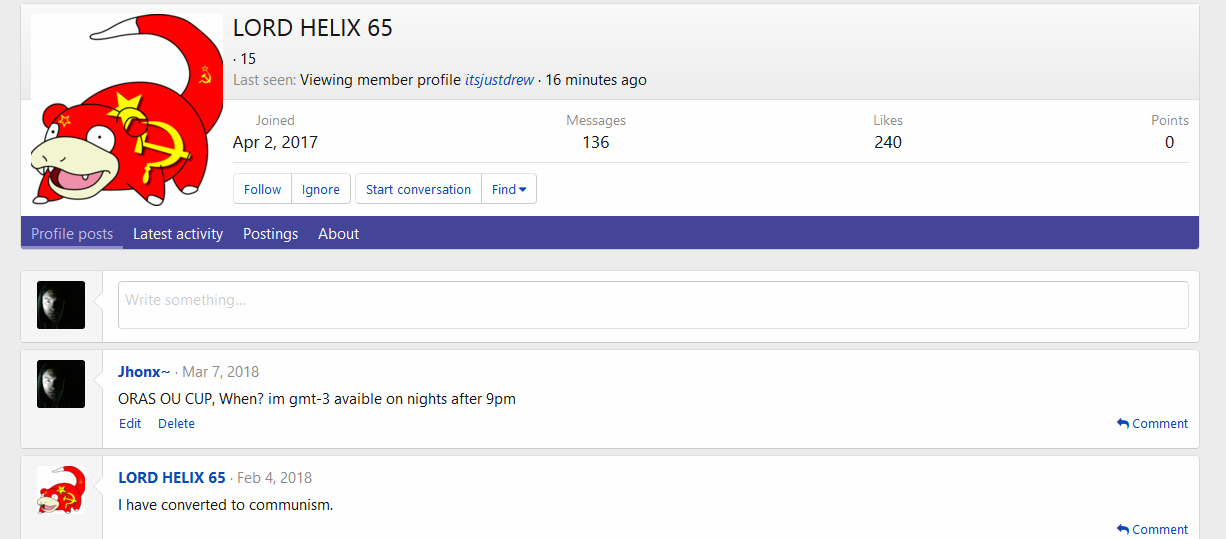Click the Ignore button
The image size is (1226, 539).
(321, 189)
